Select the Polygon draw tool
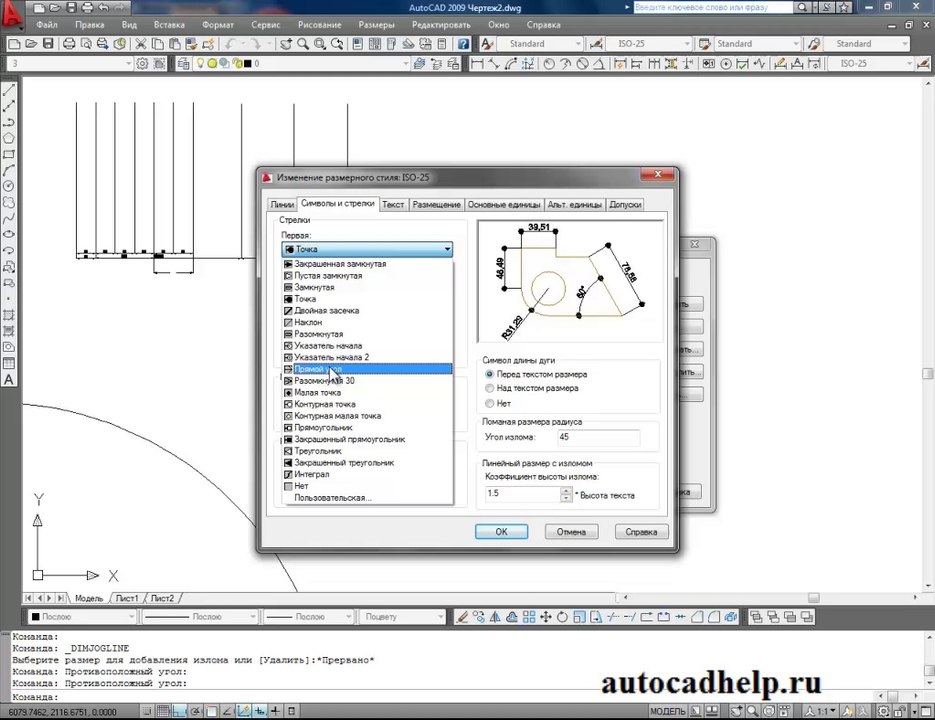Viewport: 935px width, 720px height. (x=9, y=138)
